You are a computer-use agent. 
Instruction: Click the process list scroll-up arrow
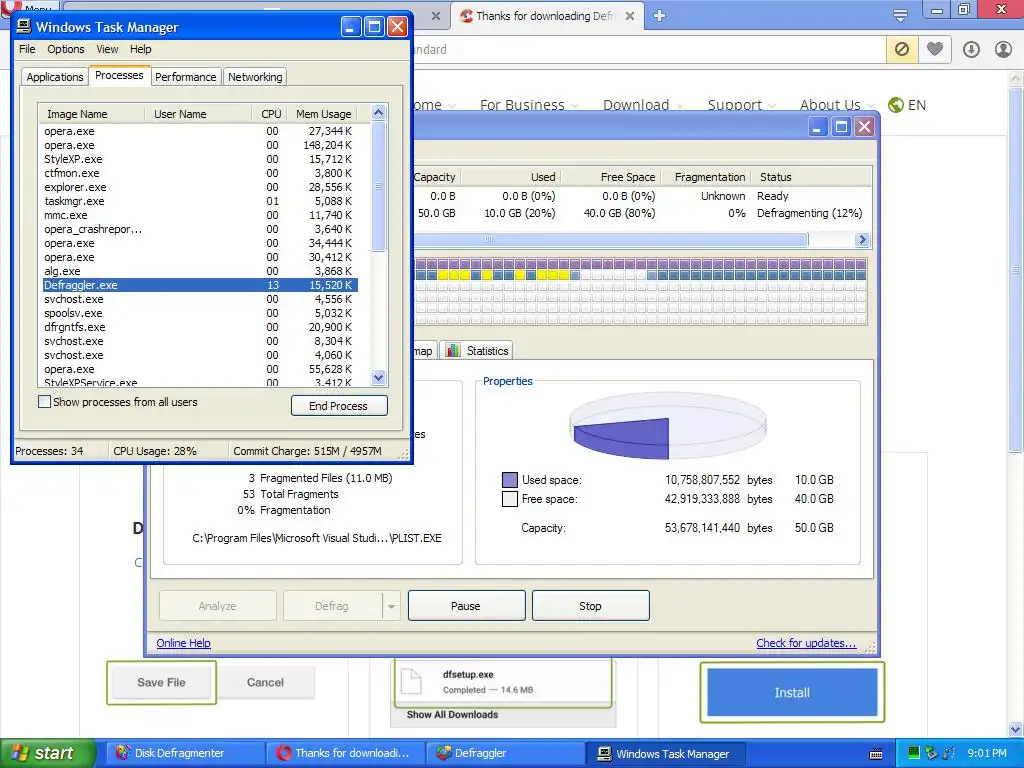click(x=379, y=113)
